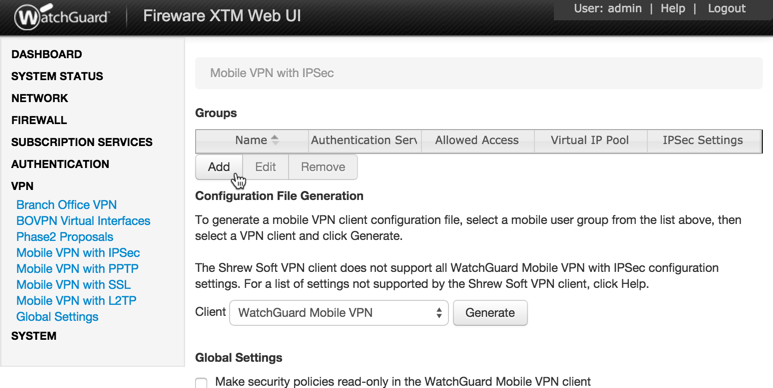This screenshot has height=388, width=773.
Task: Add a new Mobile VPN group
Action: point(219,167)
